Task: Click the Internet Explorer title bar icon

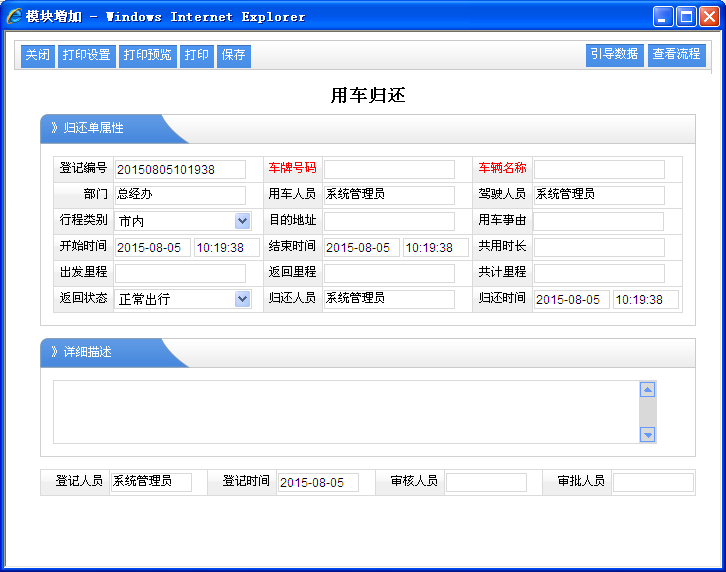Action: [14, 16]
